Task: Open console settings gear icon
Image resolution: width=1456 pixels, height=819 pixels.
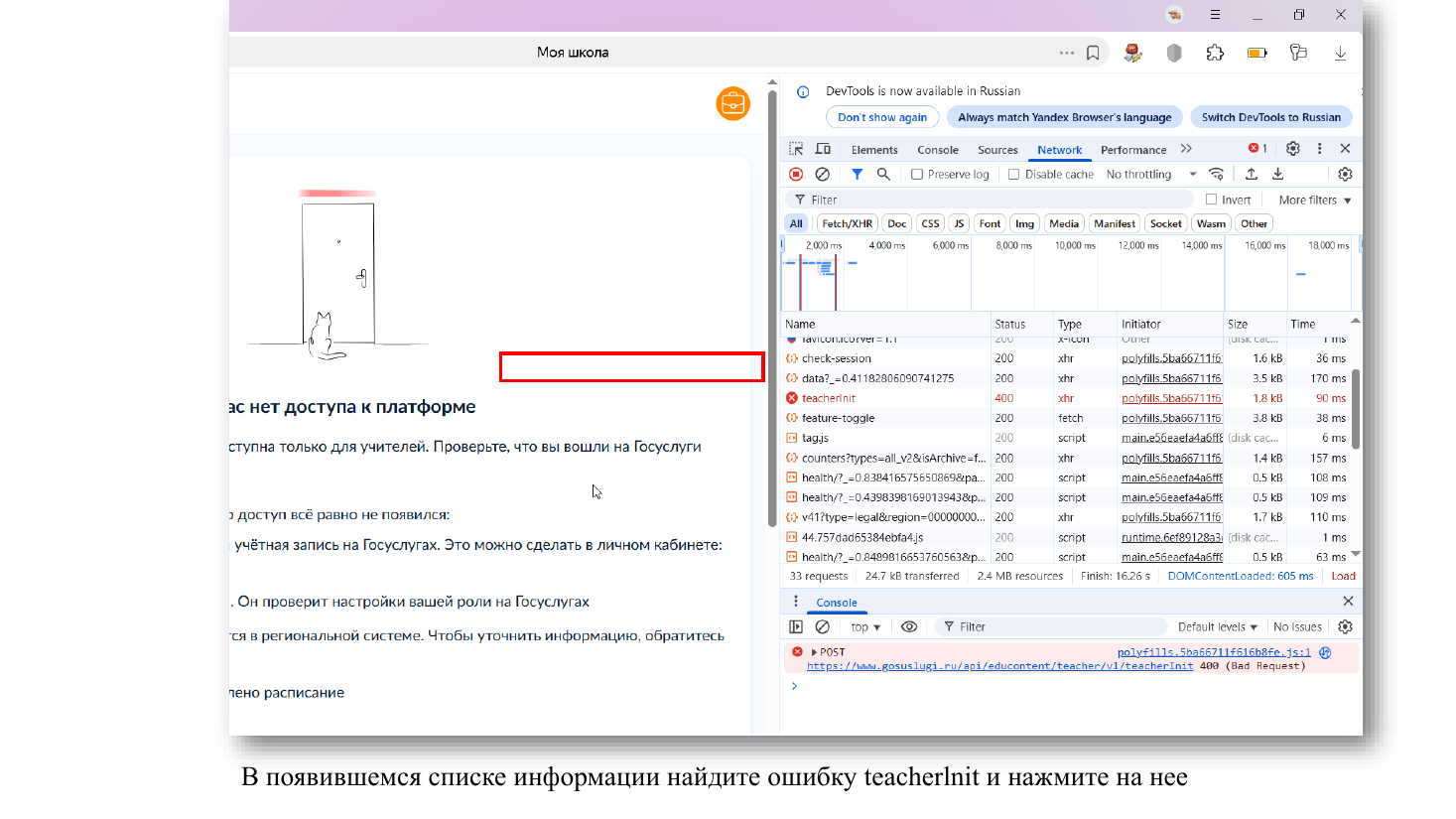Action: click(1345, 626)
